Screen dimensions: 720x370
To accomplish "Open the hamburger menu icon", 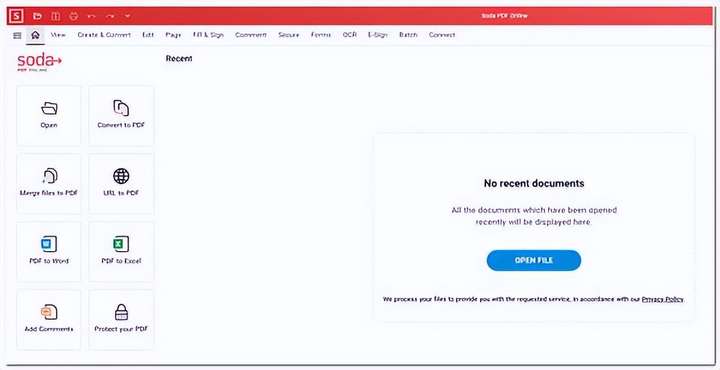I will [17, 35].
